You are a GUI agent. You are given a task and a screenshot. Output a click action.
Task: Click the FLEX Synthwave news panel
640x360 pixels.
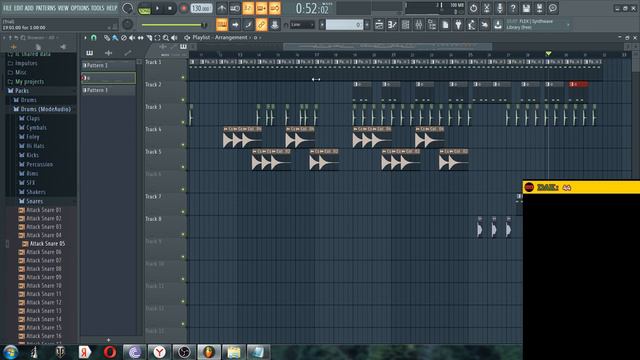538,24
